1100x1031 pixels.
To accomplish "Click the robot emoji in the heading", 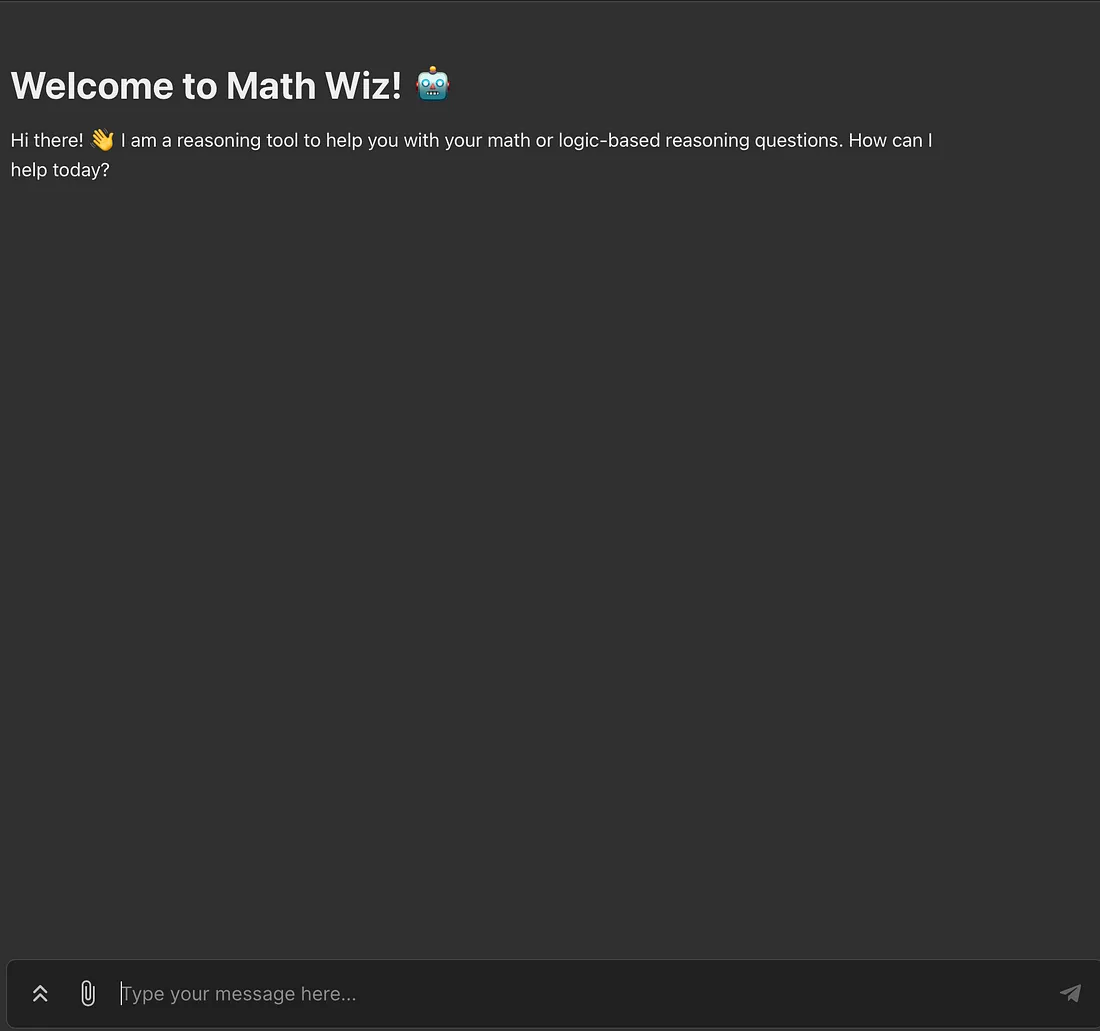I will click(x=432, y=85).
